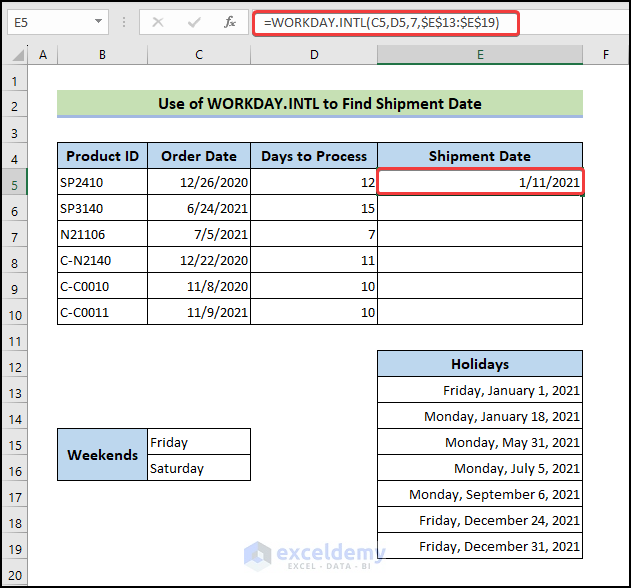
Task: Select holiday Monday, July 5, 2021
Action: click(x=480, y=468)
